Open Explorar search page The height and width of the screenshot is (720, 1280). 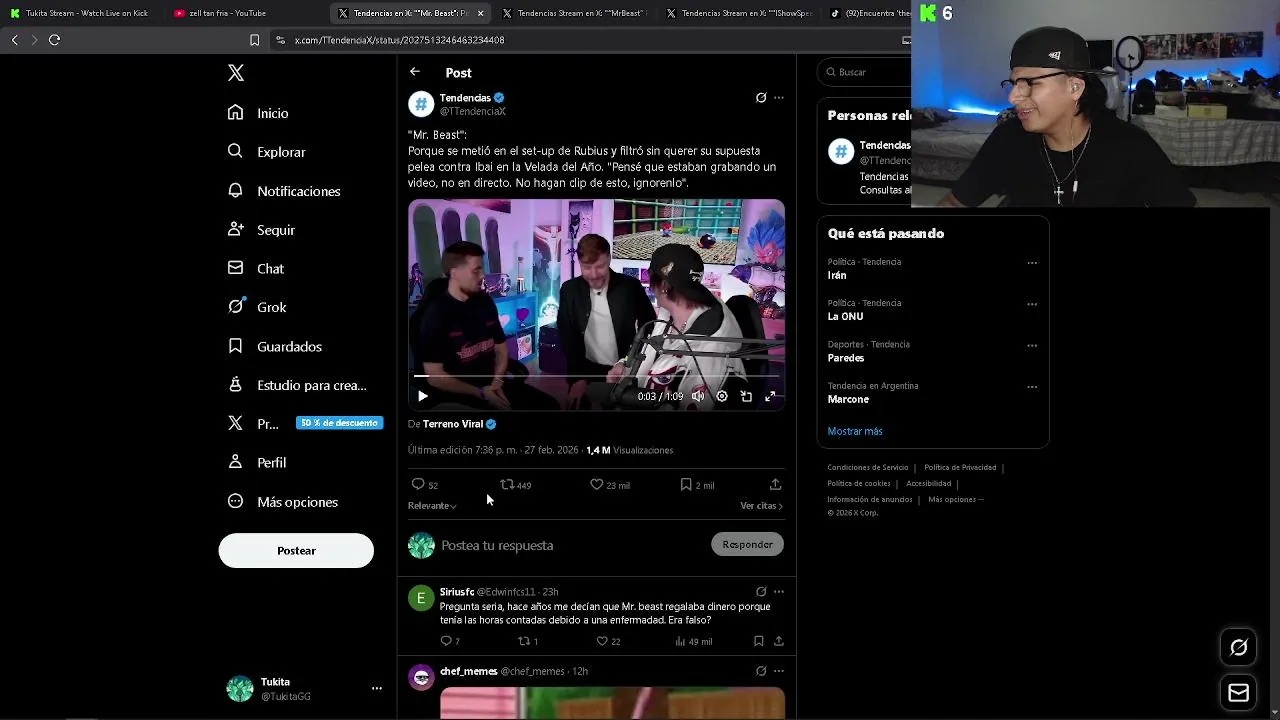(x=266, y=152)
